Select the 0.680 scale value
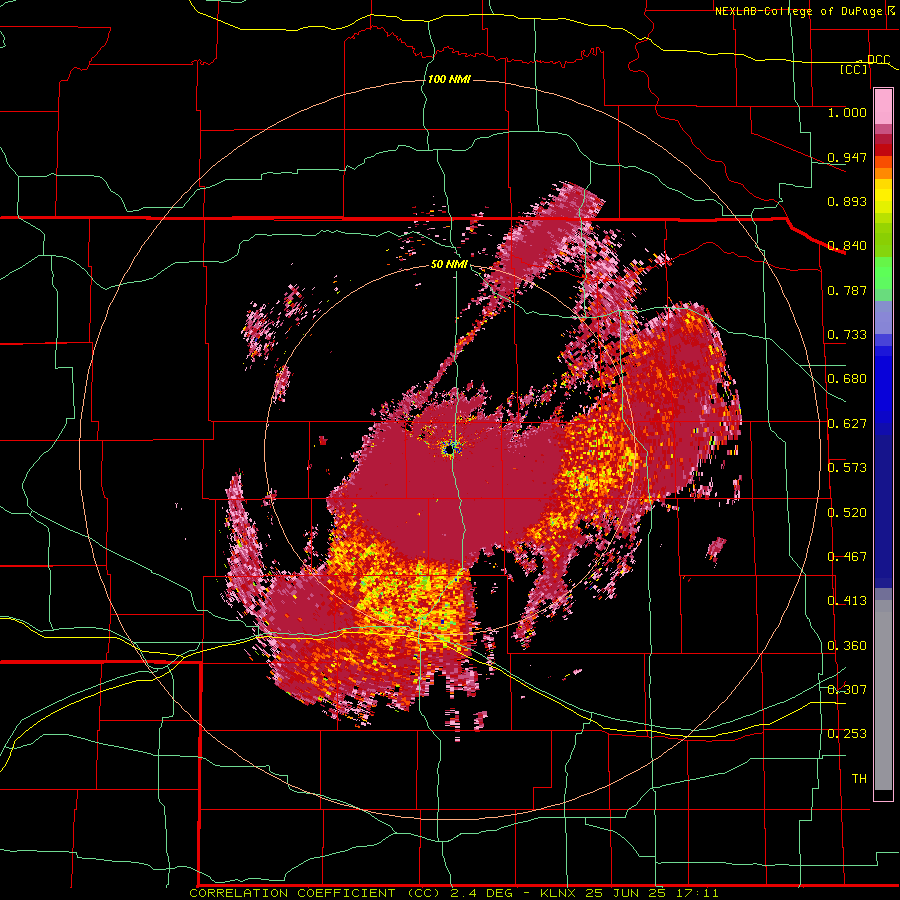Image resolution: width=900 pixels, height=900 pixels. coord(847,379)
